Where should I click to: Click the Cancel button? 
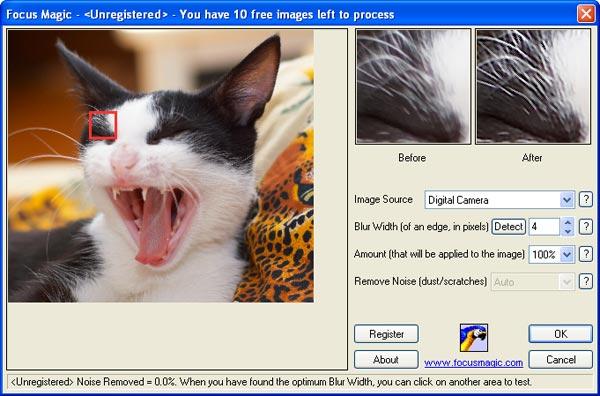[x=561, y=360]
